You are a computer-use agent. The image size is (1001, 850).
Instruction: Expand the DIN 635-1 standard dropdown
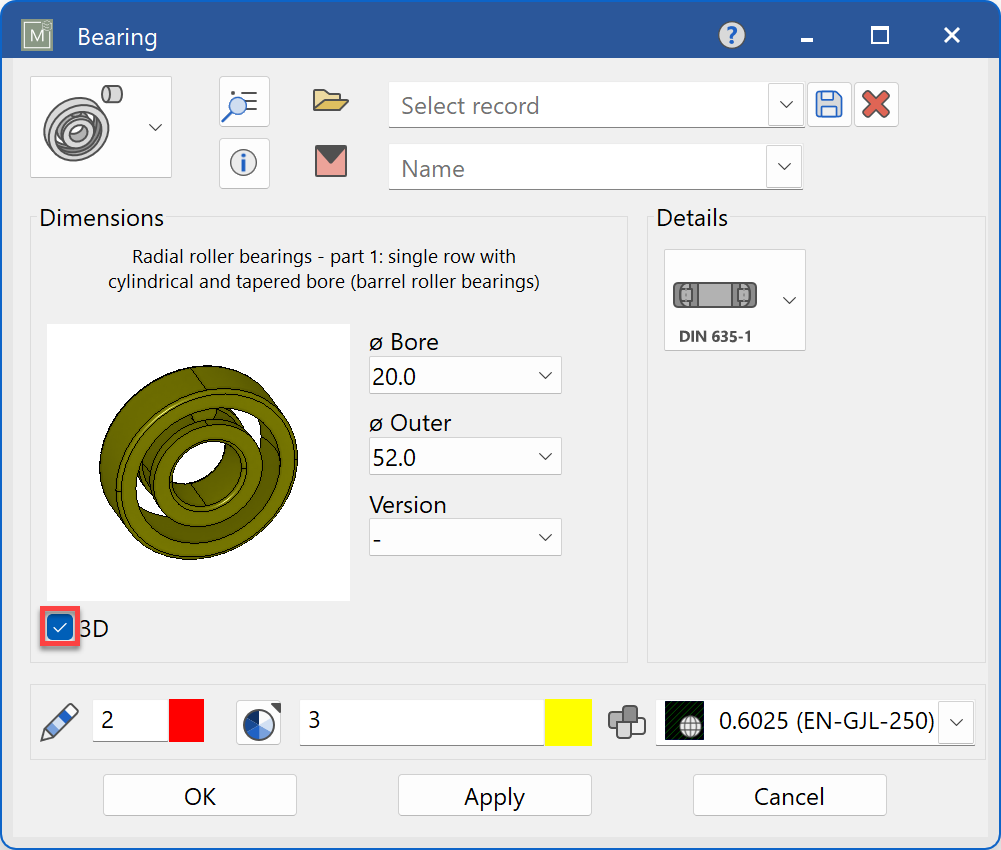click(788, 297)
